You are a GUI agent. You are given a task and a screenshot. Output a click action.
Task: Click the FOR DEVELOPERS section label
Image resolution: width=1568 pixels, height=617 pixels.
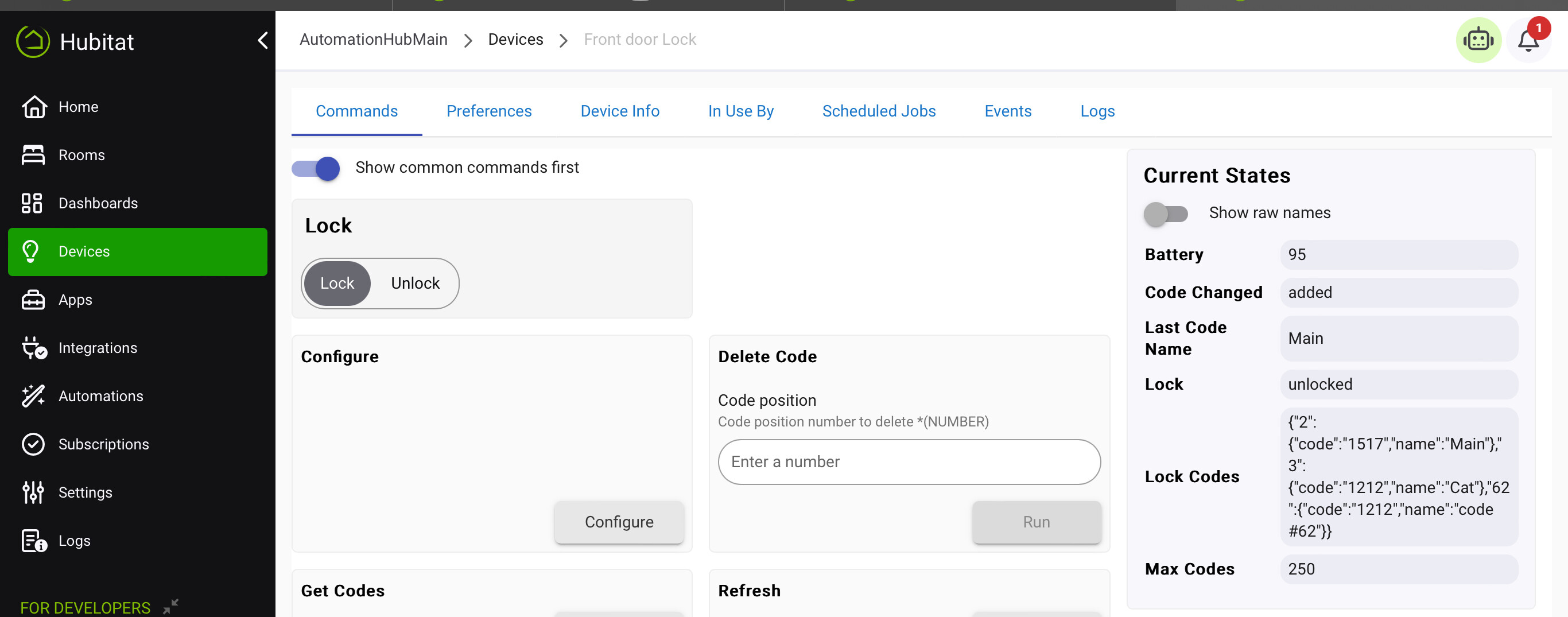(x=85, y=607)
